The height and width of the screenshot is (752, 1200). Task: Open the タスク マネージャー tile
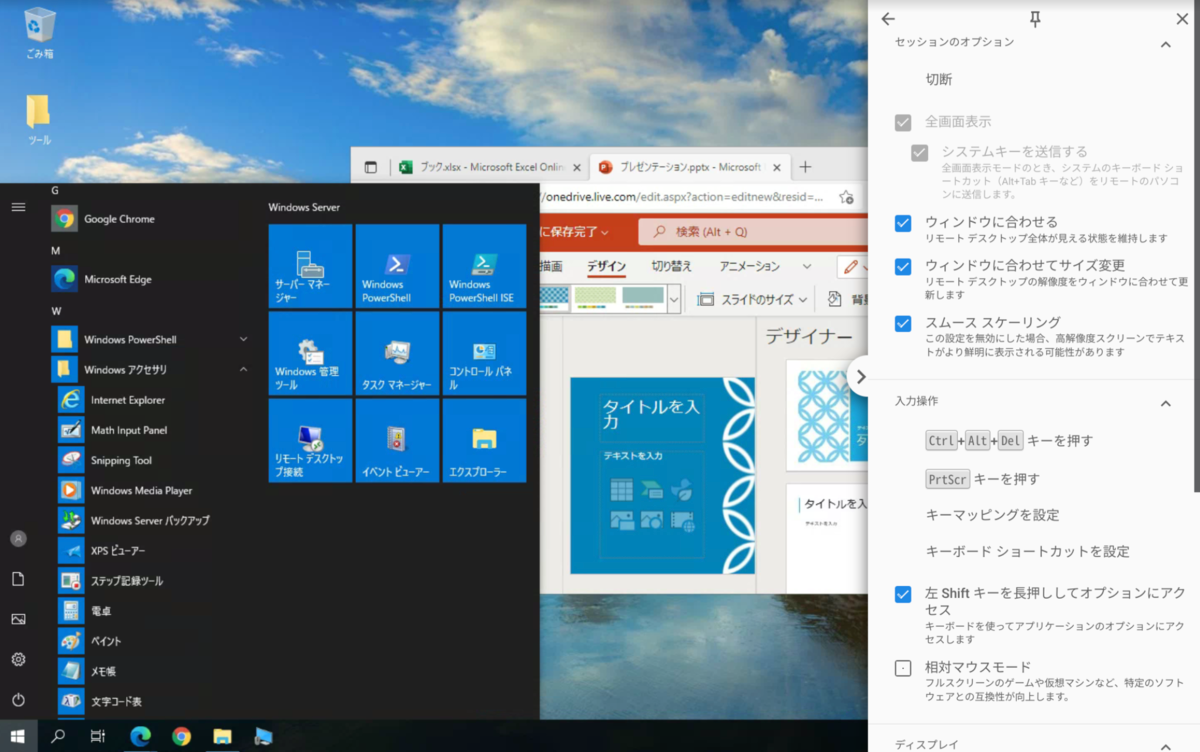coord(397,353)
